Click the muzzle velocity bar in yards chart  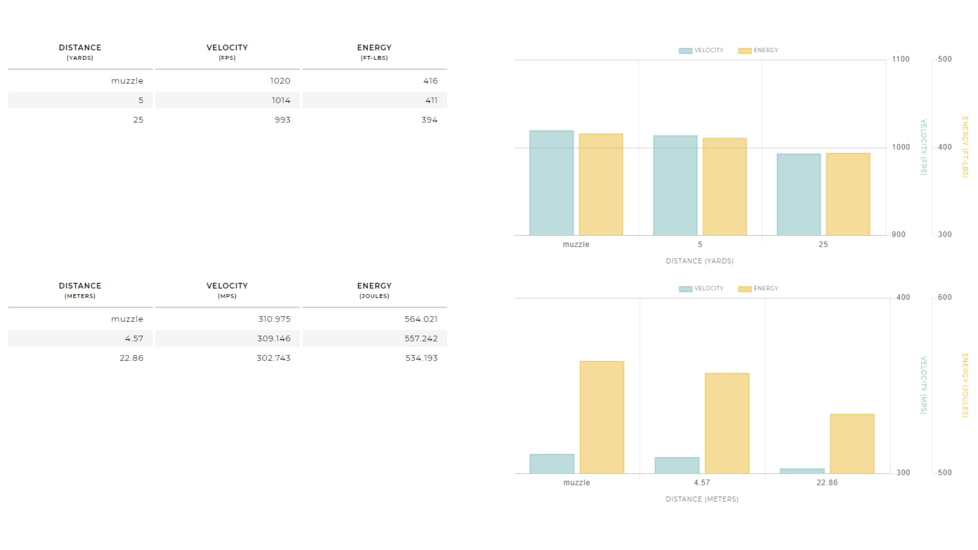pyautogui.click(x=551, y=183)
